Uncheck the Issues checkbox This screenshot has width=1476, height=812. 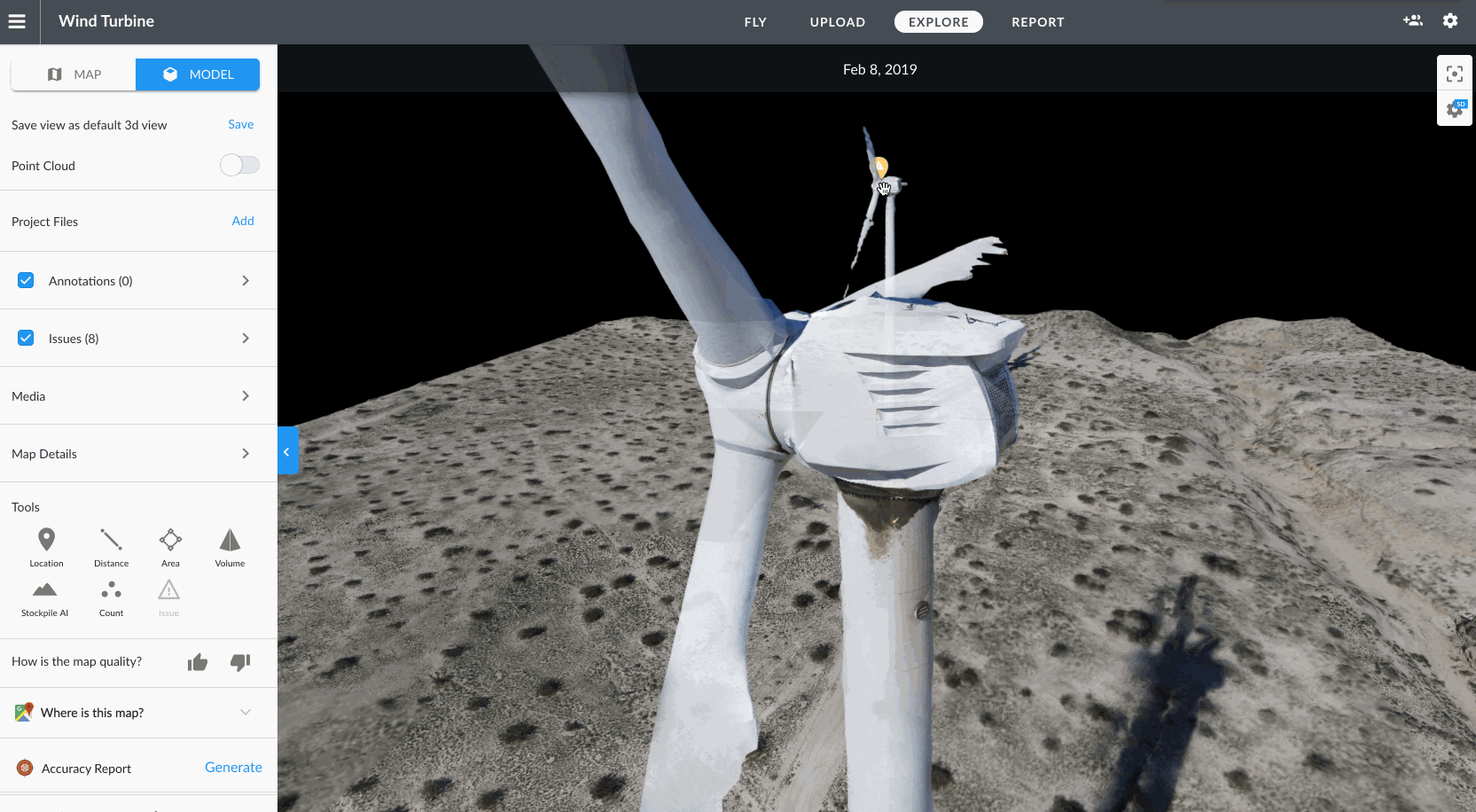pos(26,337)
